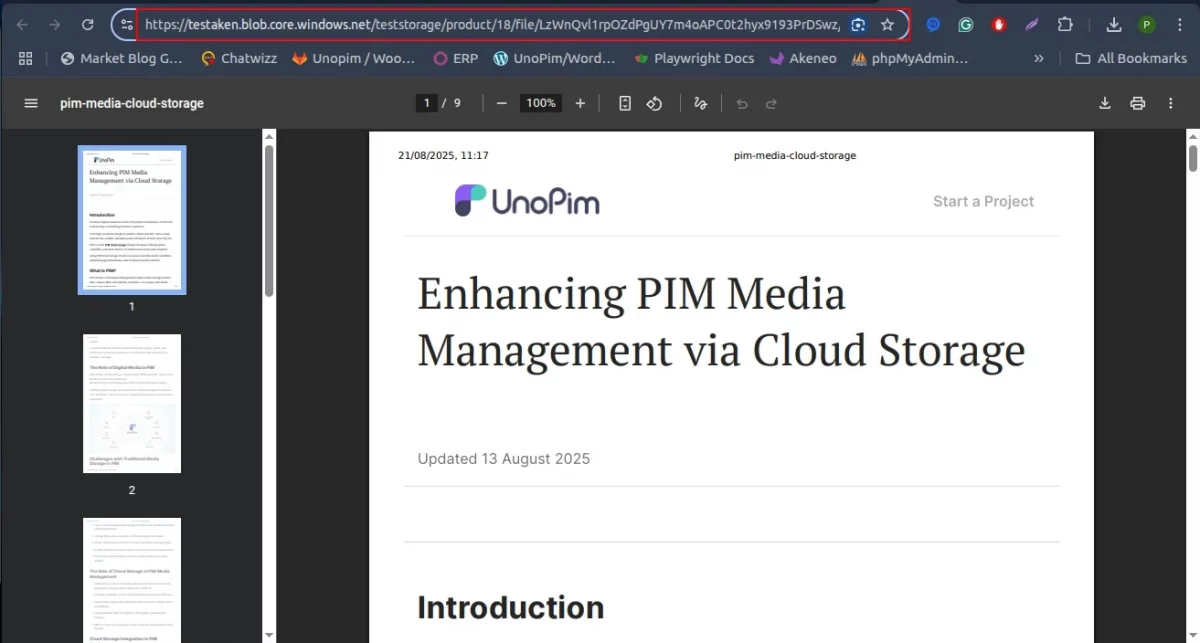Screen dimensions: 1200x643
Task: Open the All Bookmarks folder
Action: [1131, 58]
